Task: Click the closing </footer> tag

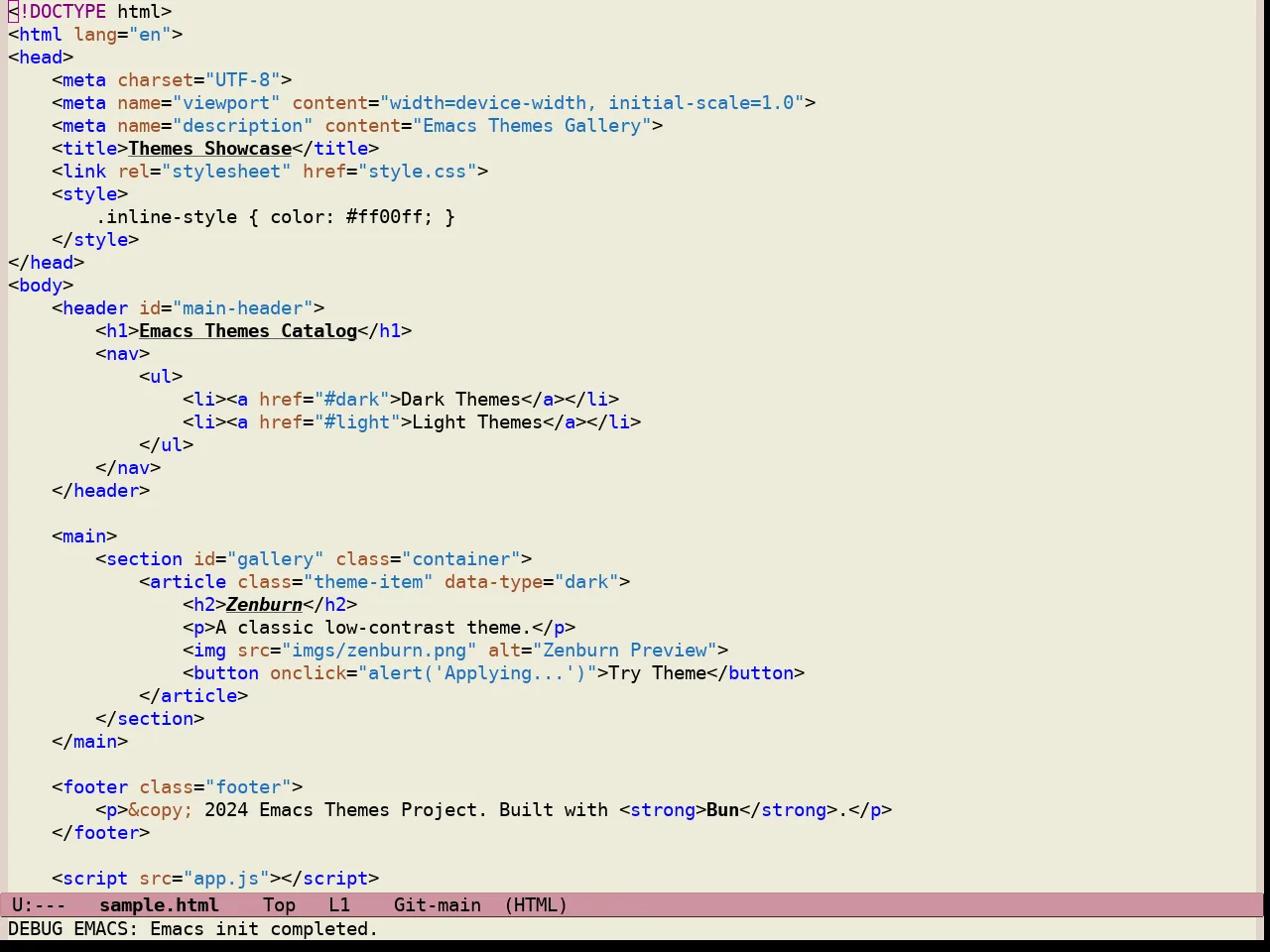Action: tap(100, 833)
